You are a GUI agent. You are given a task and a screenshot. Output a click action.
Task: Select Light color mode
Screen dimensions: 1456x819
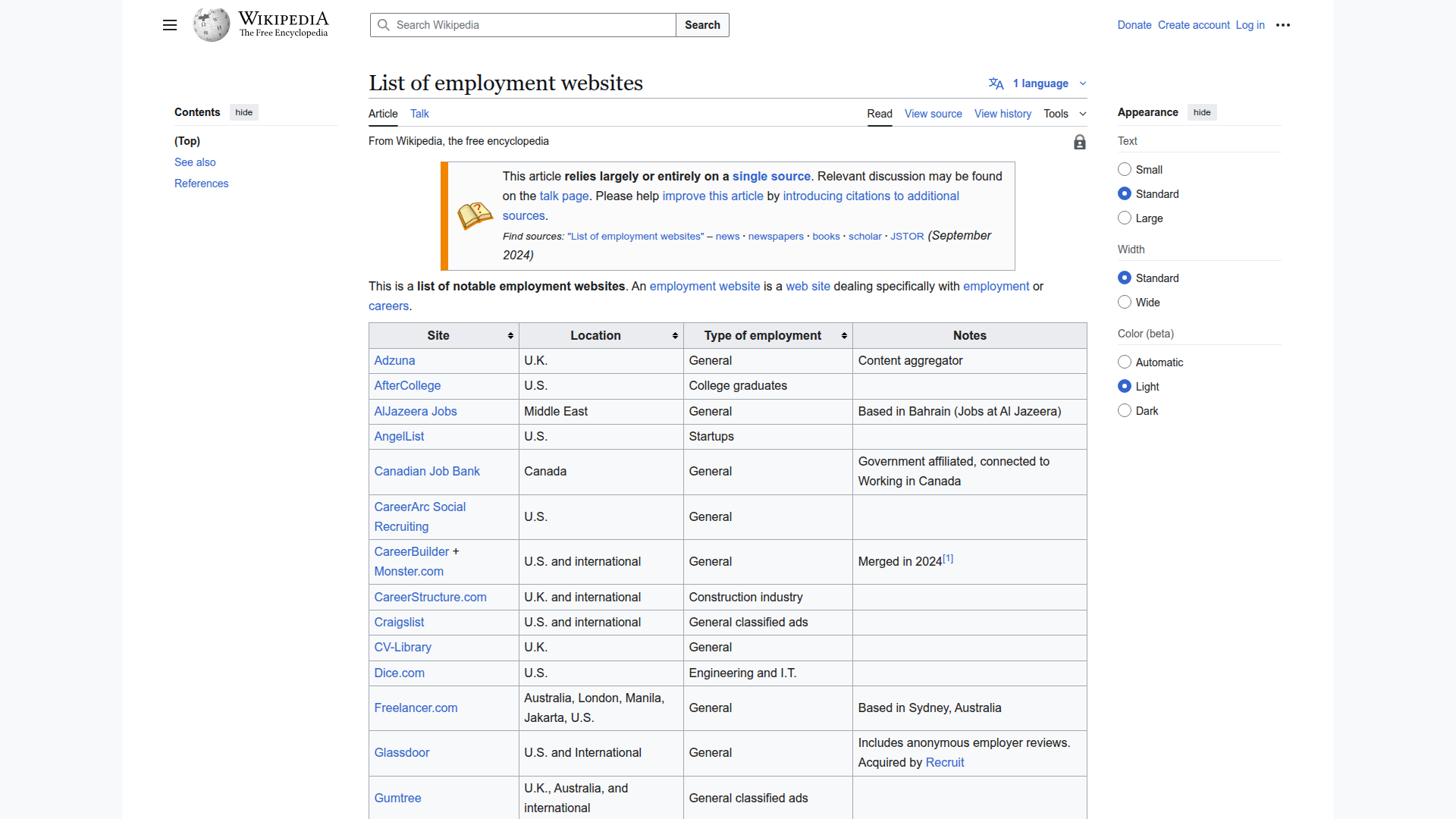coord(1125,387)
